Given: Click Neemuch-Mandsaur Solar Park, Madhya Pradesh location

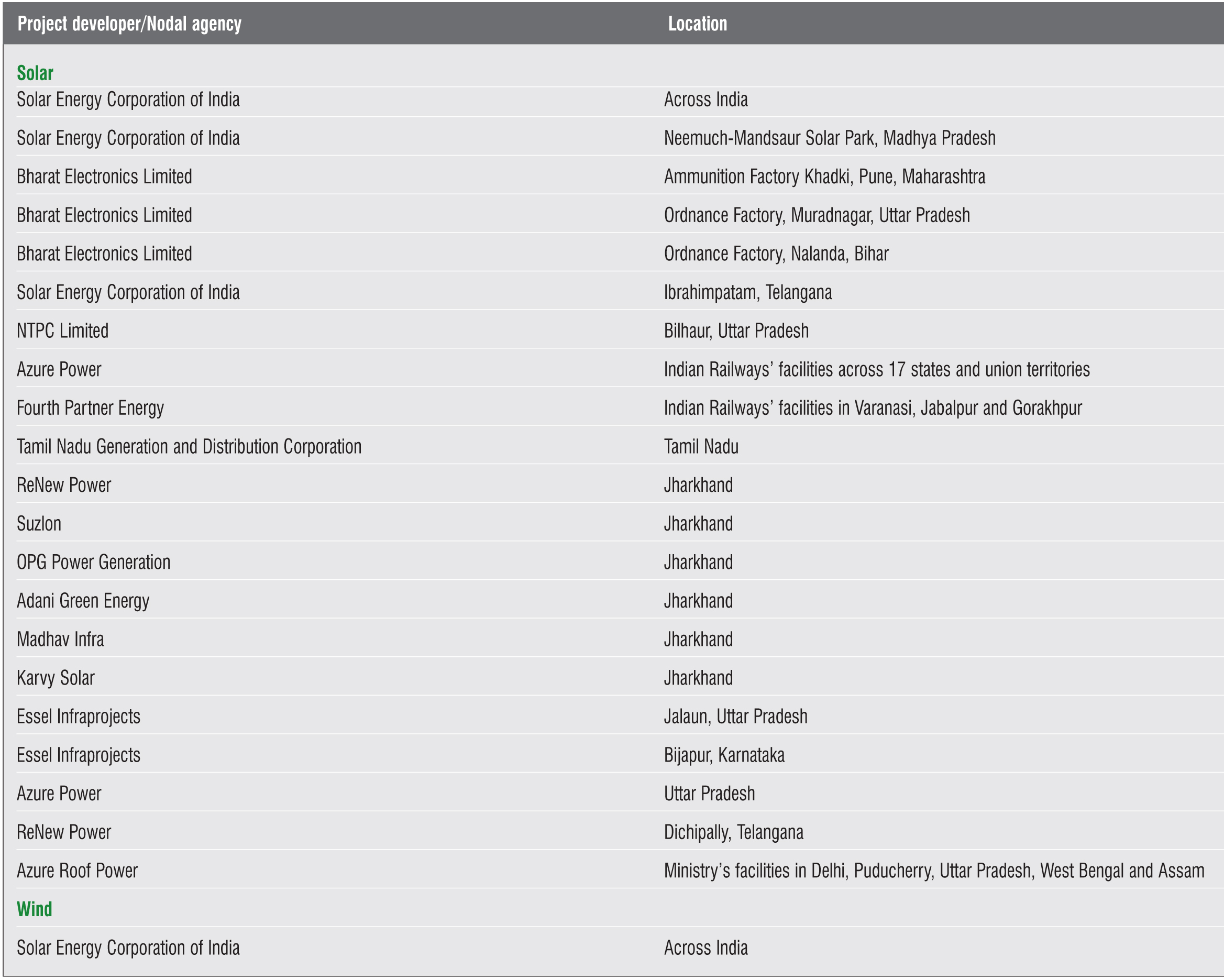Looking at the screenshot, I should 830,138.
